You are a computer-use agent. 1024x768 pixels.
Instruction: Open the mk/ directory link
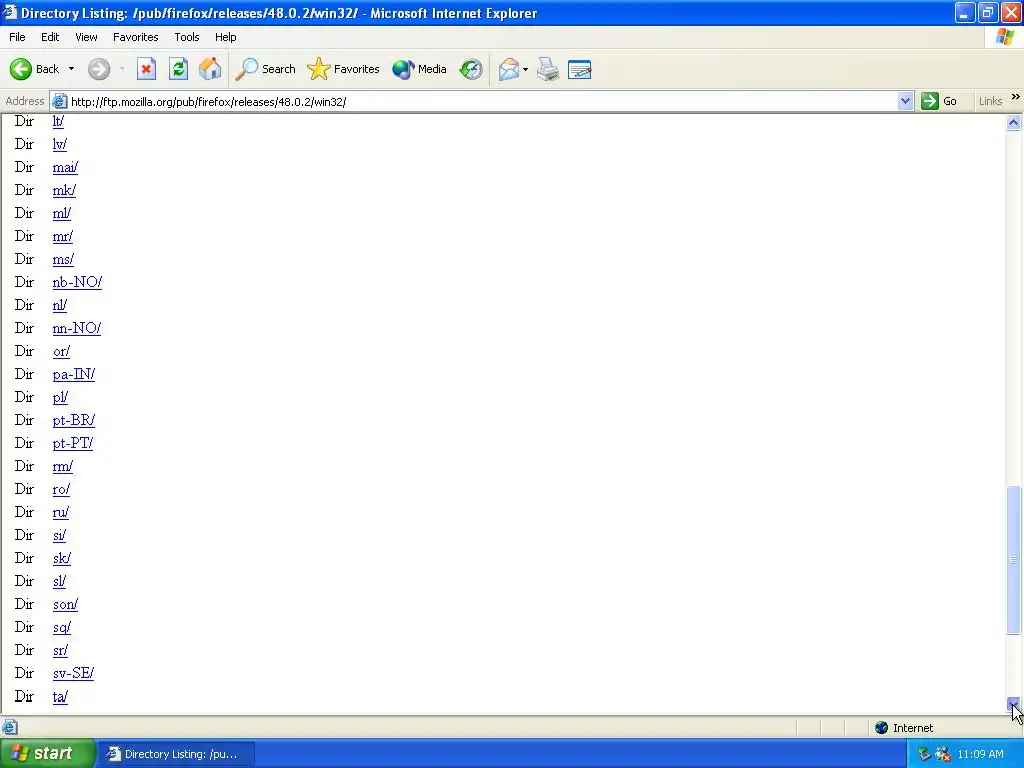[64, 190]
